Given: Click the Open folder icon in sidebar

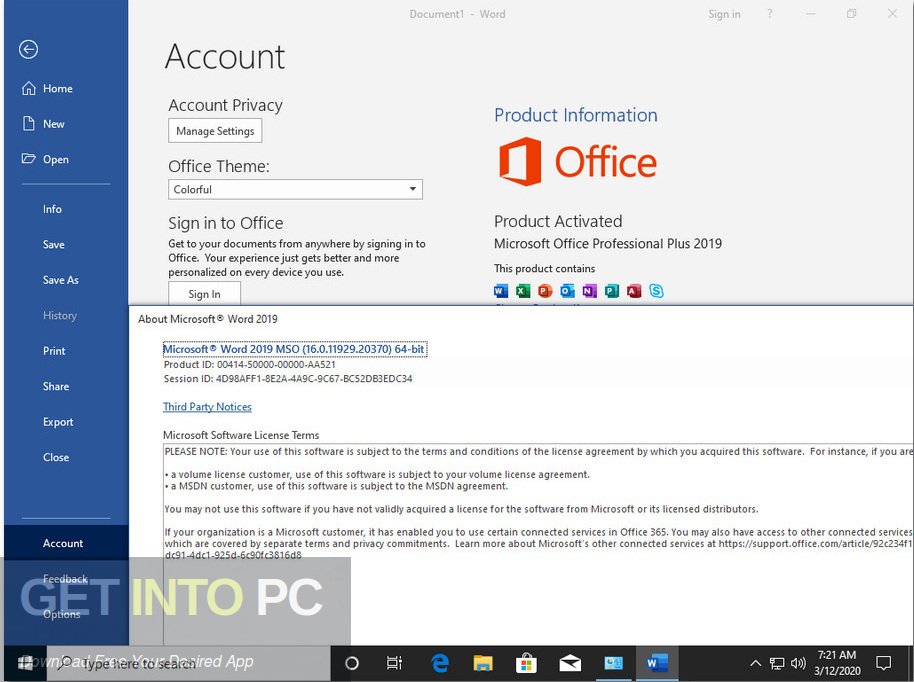Looking at the screenshot, I should [29, 159].
